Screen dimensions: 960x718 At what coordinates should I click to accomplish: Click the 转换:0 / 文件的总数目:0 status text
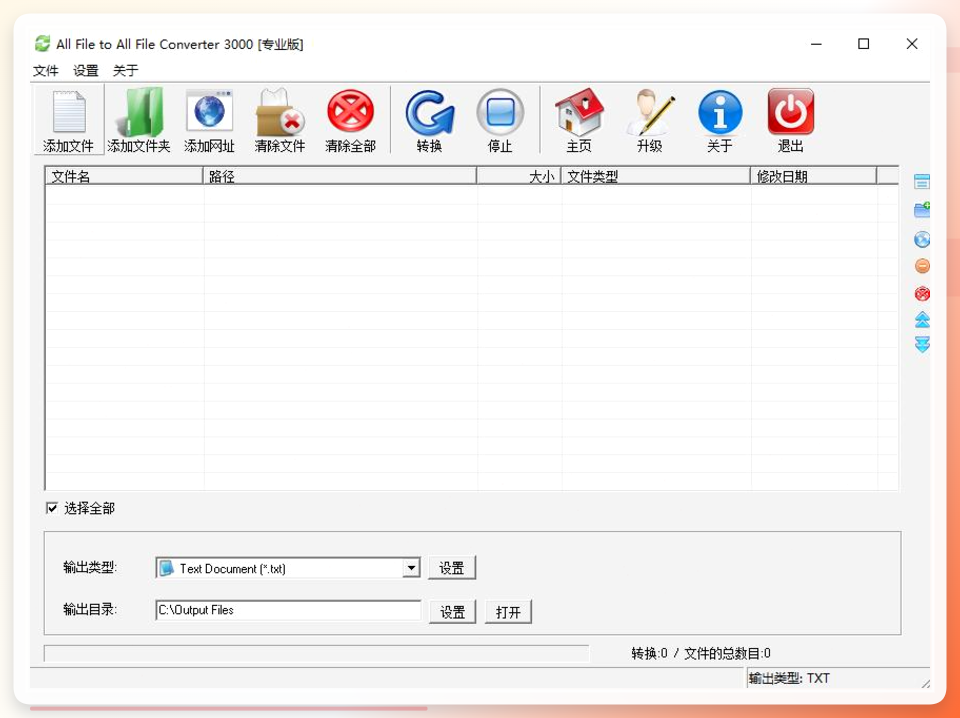click(701, 653)
